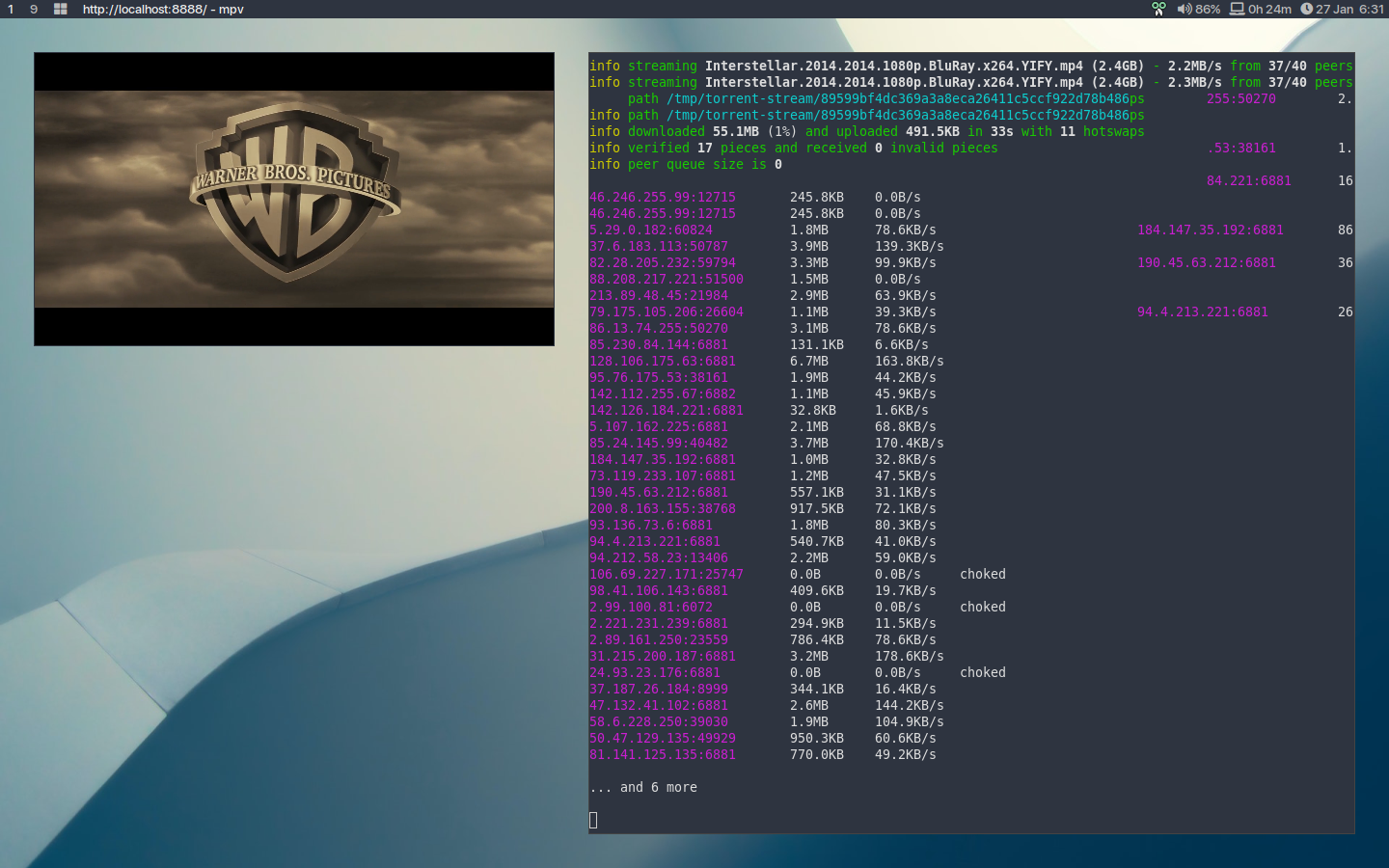Click the laptop battery icon
This screenshot has width=1389, height=868.
click(x=1237, y=9)
